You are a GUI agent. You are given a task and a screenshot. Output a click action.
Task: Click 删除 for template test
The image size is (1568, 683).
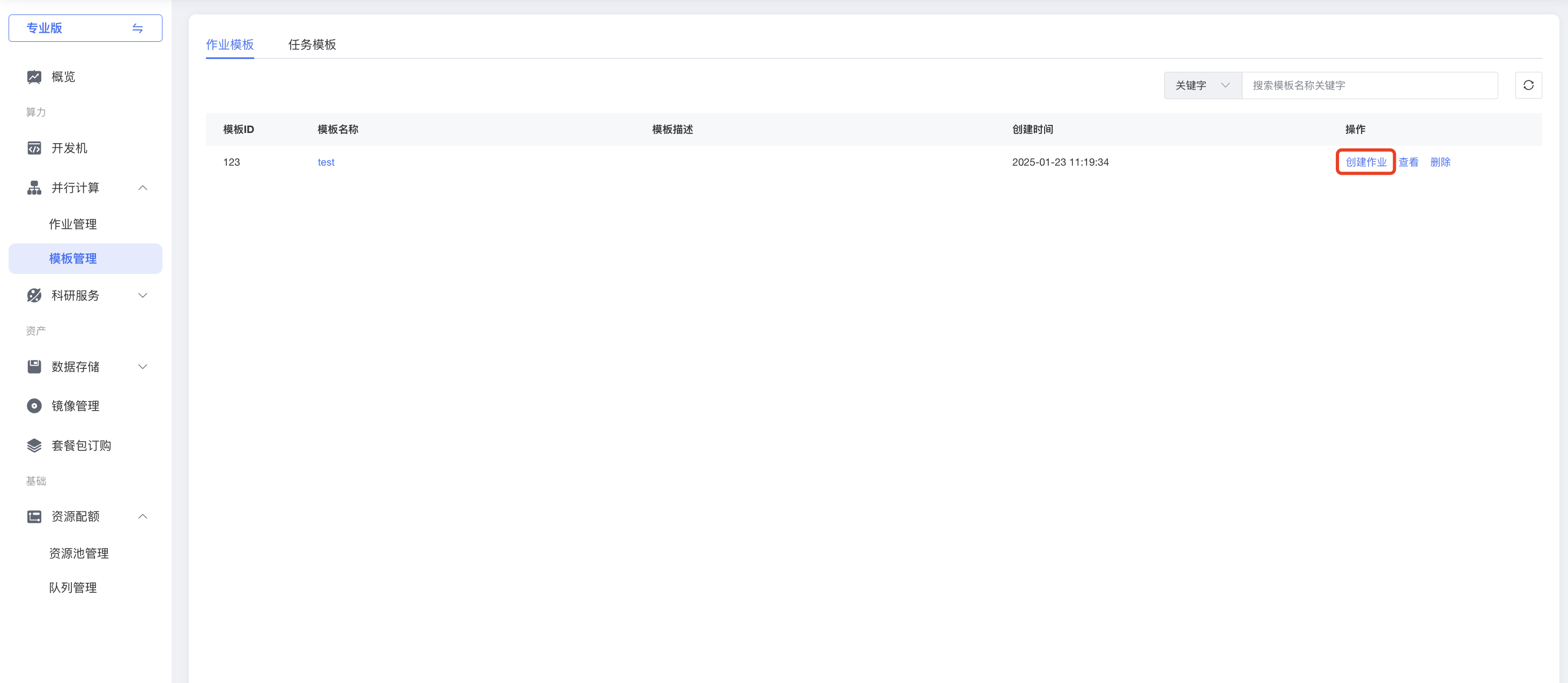click(1440, 162)
